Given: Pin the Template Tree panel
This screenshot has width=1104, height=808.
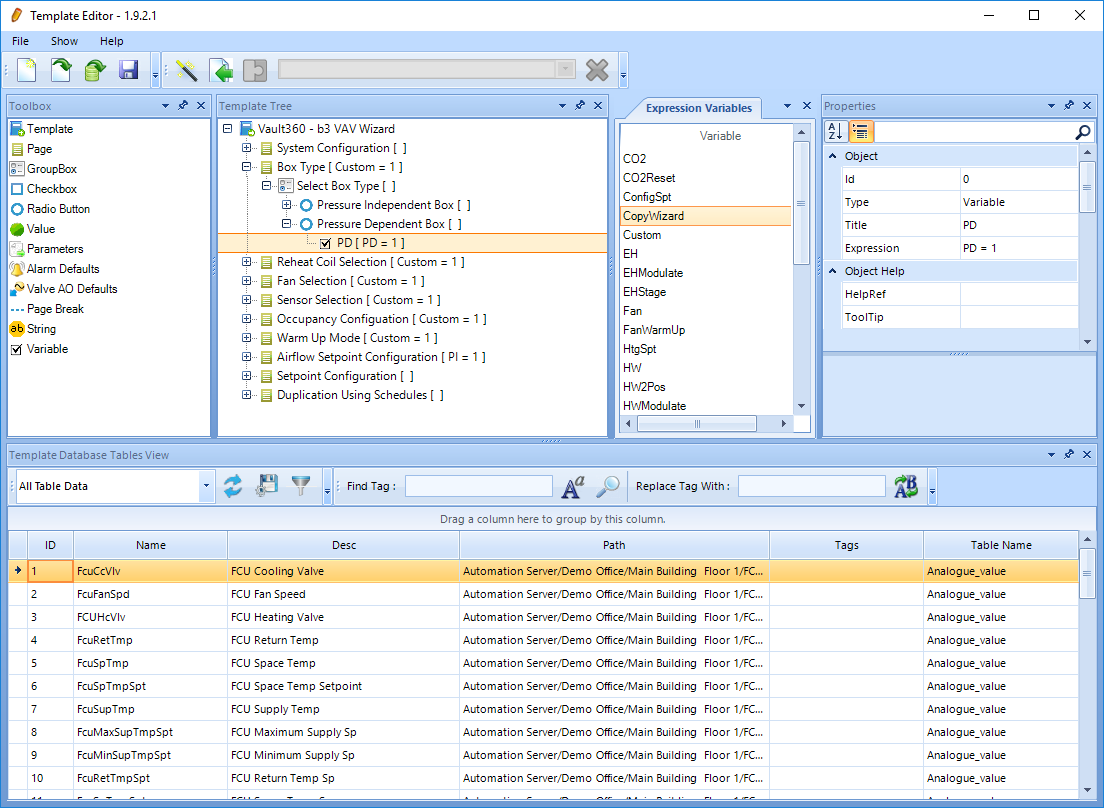Looking at the screenshot, I should (580, 106).
